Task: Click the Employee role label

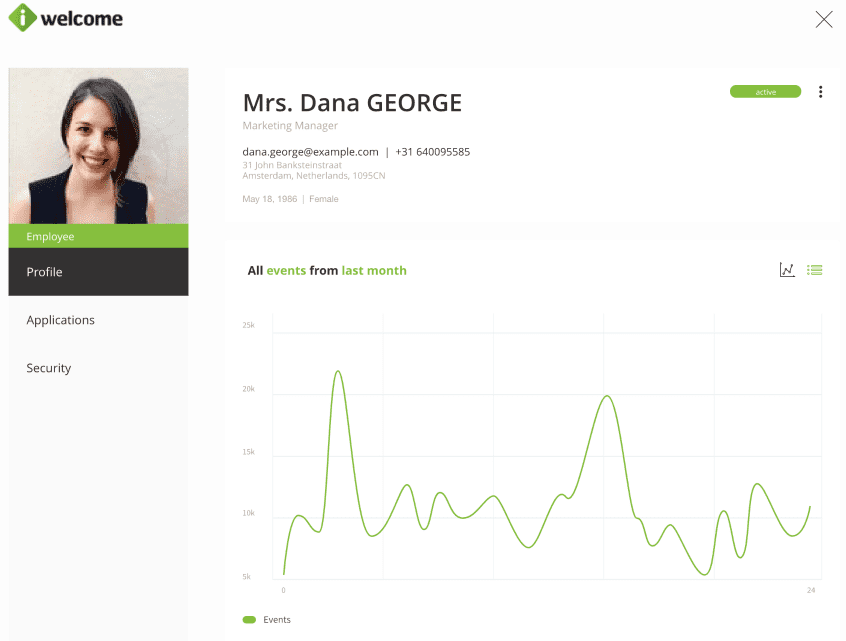Action: pyautogui.click(x=51, y=237)
